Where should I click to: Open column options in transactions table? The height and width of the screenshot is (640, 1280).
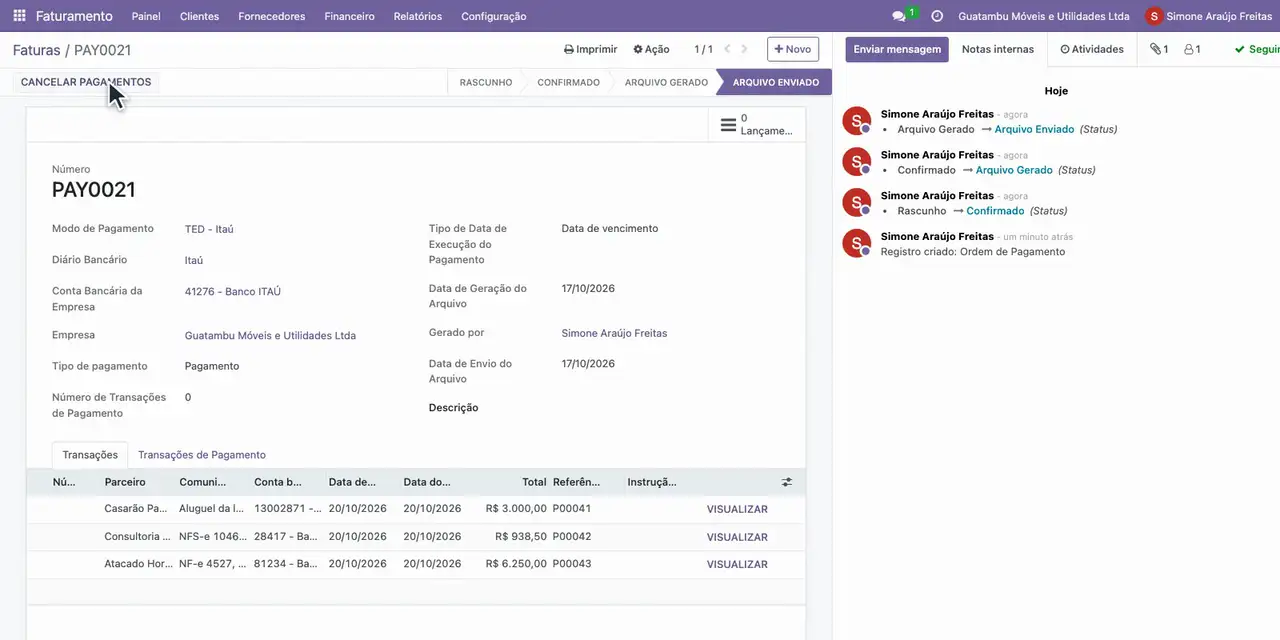pyautogui.click(x=787, y=482)
